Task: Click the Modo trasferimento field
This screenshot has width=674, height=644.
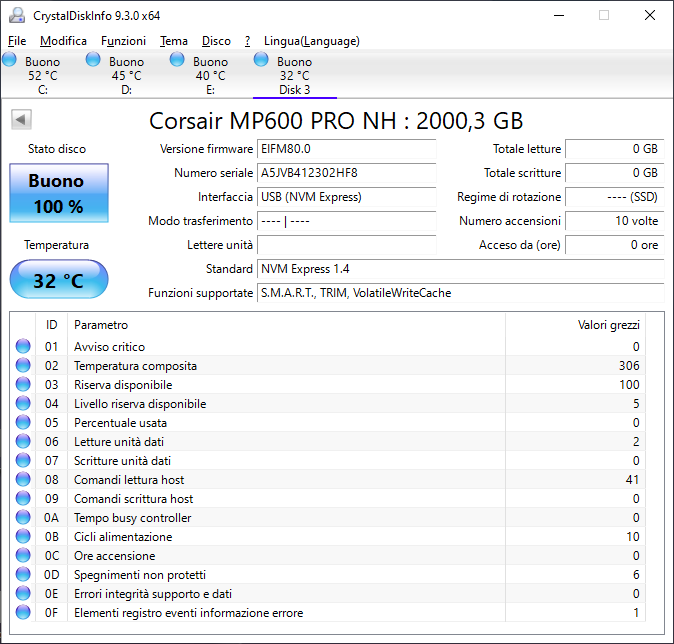Action: 346,221
